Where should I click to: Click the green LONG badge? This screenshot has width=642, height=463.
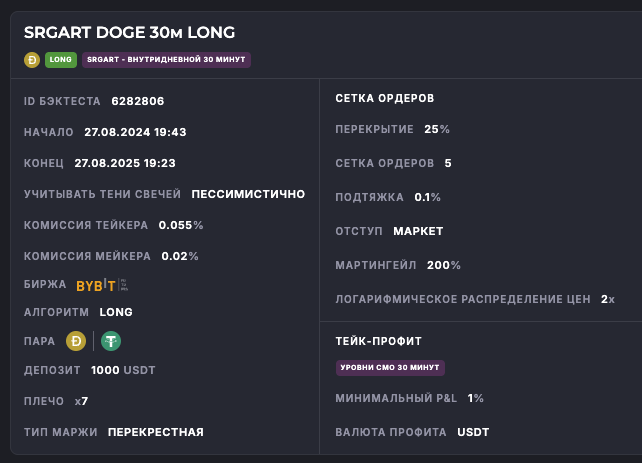click(61, 60)
